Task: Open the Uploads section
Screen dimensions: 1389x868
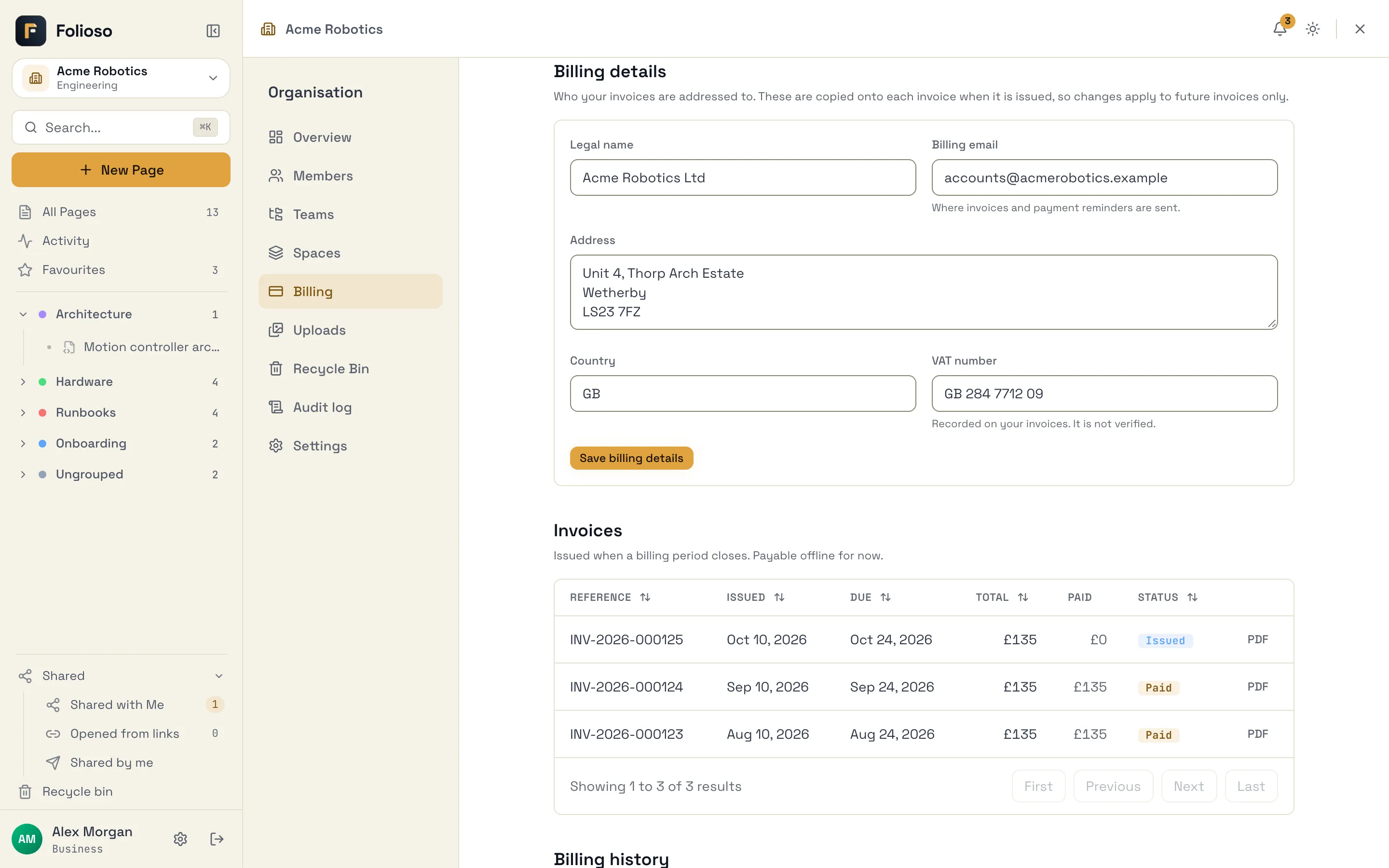Action: (x=350, y=330)
